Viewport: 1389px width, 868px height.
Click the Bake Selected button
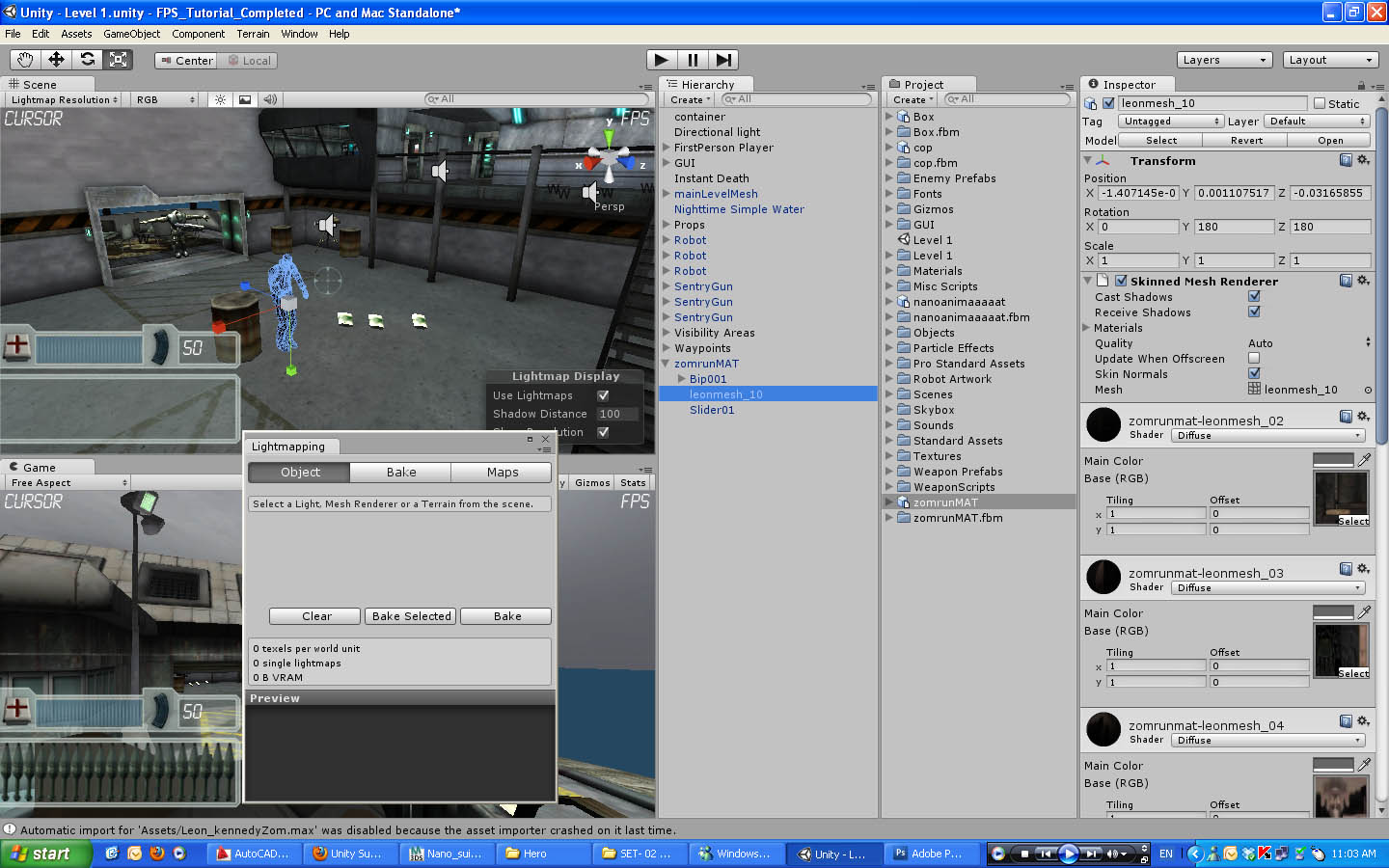pos(410,615)
